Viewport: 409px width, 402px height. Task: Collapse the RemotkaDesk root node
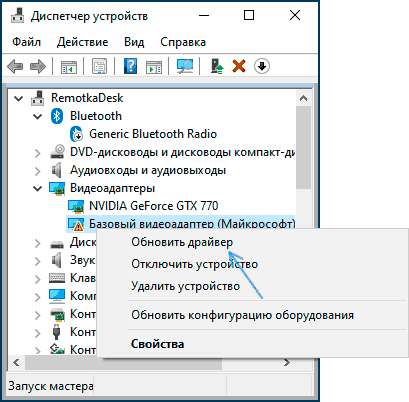click(19, 98)
